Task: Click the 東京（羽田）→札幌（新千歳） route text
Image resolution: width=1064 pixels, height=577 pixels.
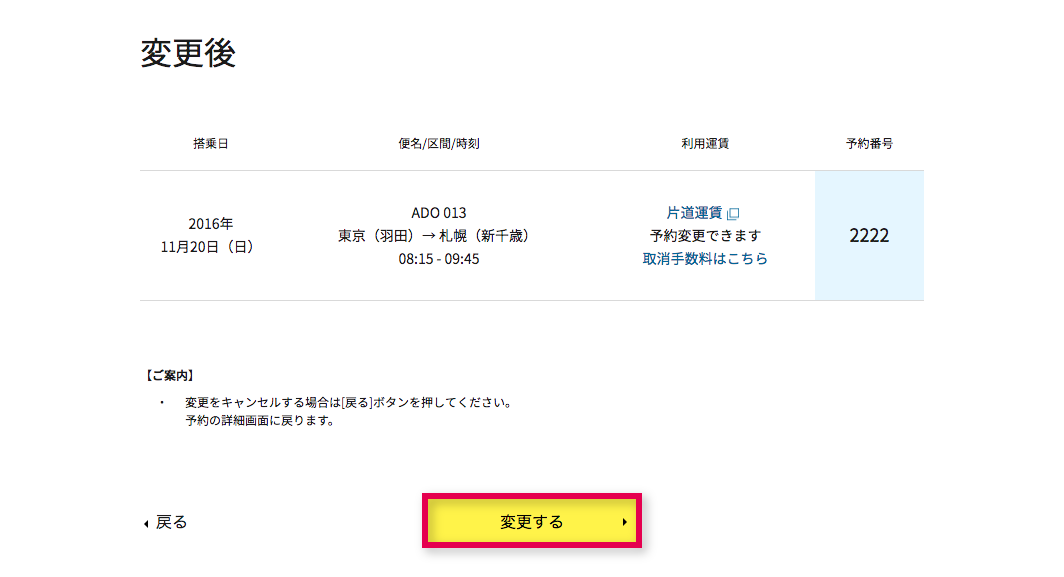Action: click(x=434, y=236)
